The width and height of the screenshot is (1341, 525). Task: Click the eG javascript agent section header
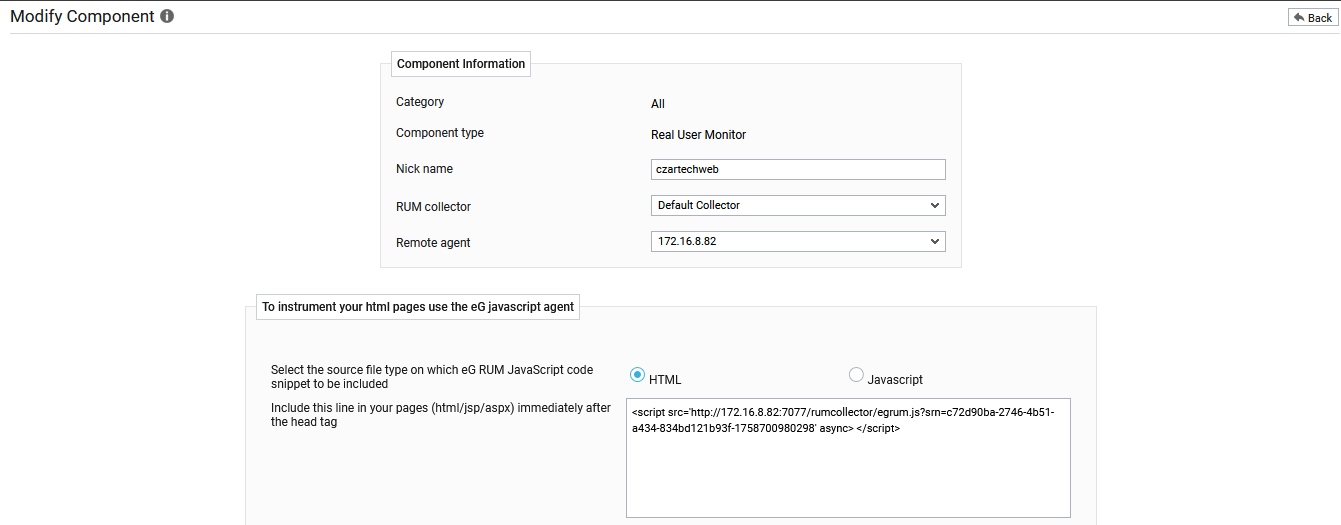click(x=418, y=307)
